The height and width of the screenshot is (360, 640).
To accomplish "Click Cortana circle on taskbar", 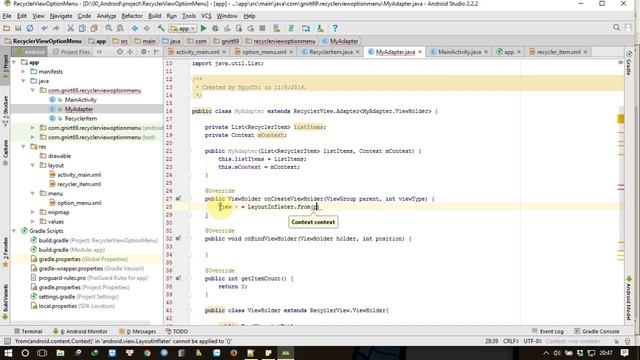I will pos(25,353).
